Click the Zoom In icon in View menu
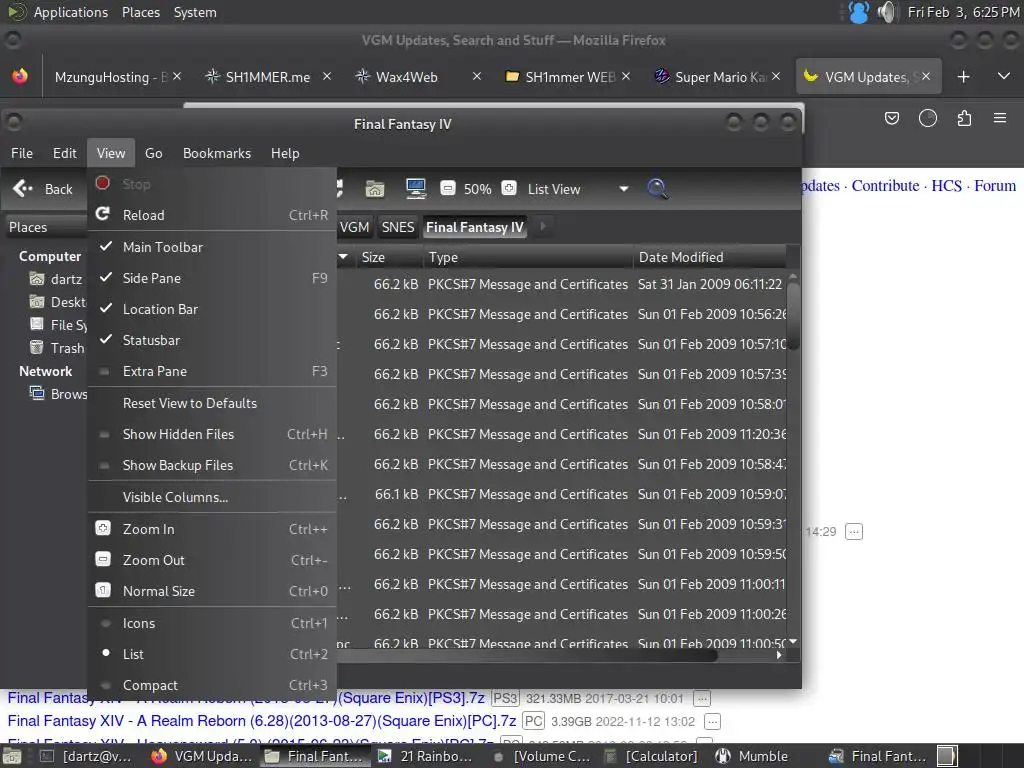Screen dimensions: 1024x768 (103, 528)
